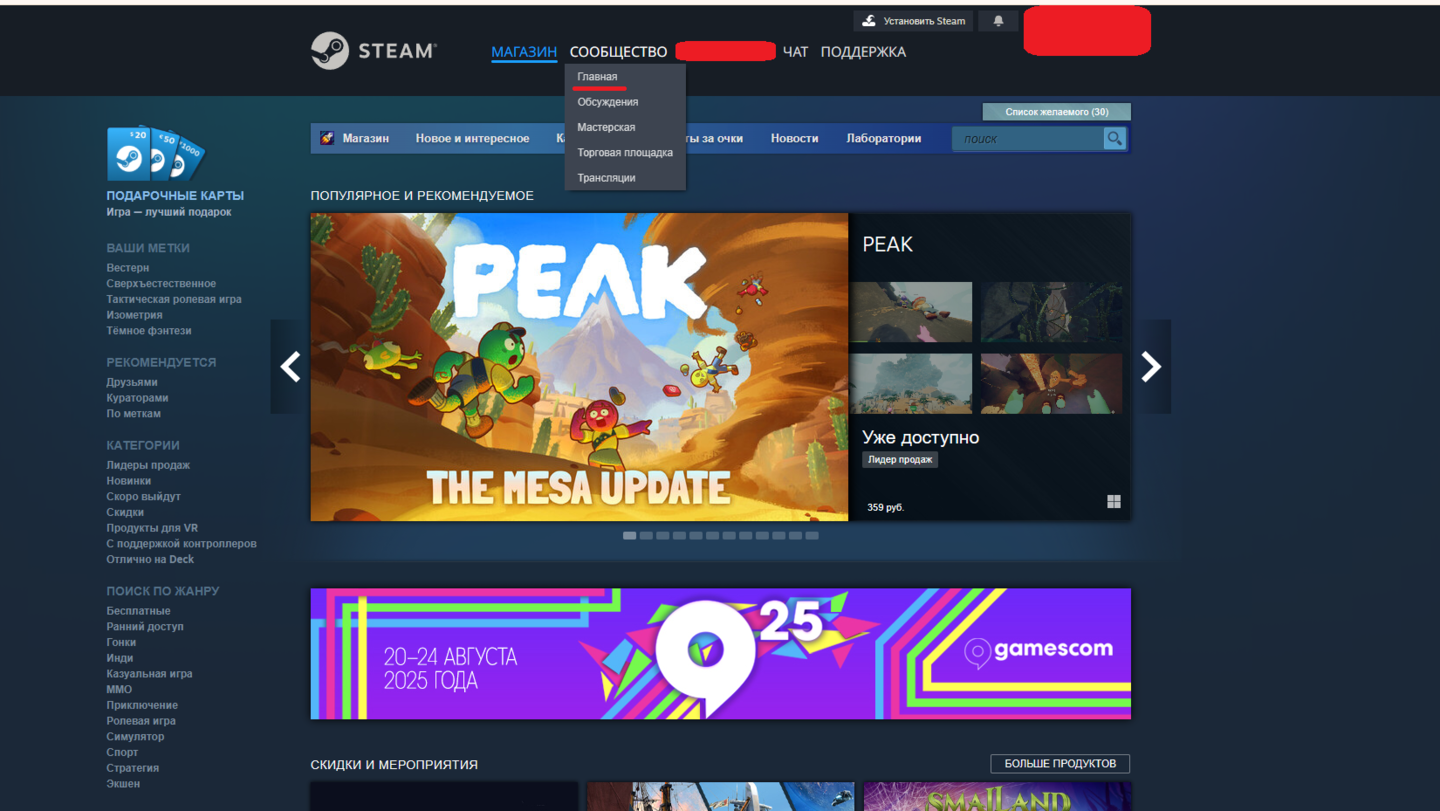The width and height of the screenshot is (1440, 811).
Task: Open ЧАТ in top menu
Action: (795, 52)
